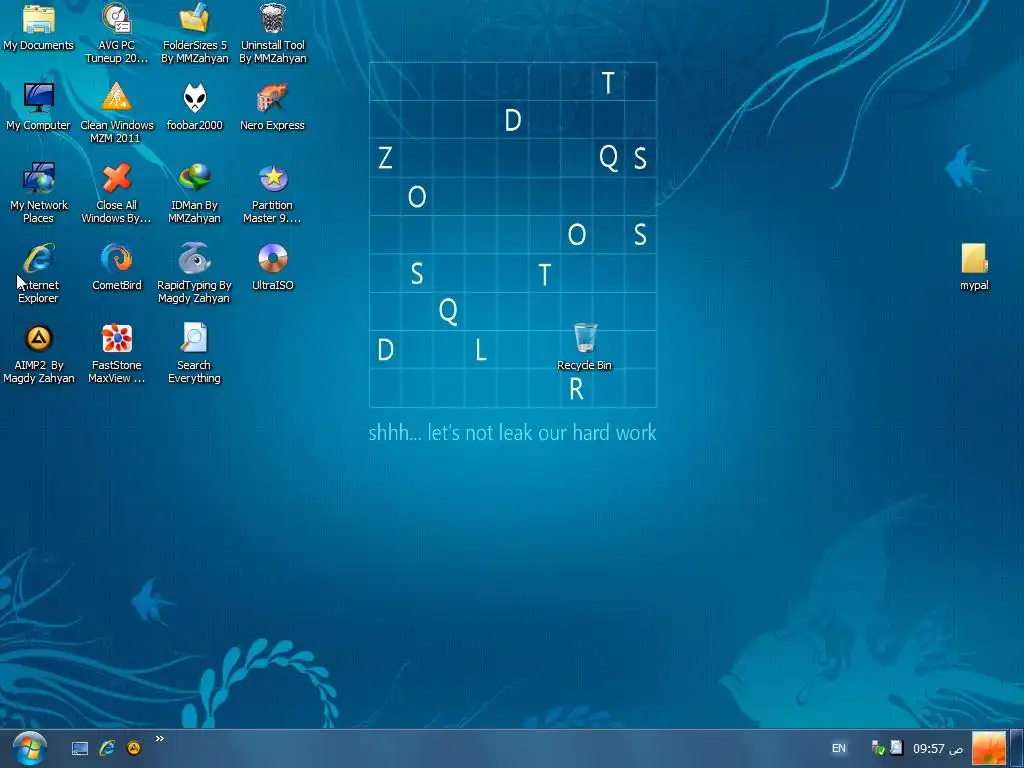Viewport: 1024px width, 768px height.
Task: Click Show Desktop quick launch icon
Action: [x=80, y=748]
